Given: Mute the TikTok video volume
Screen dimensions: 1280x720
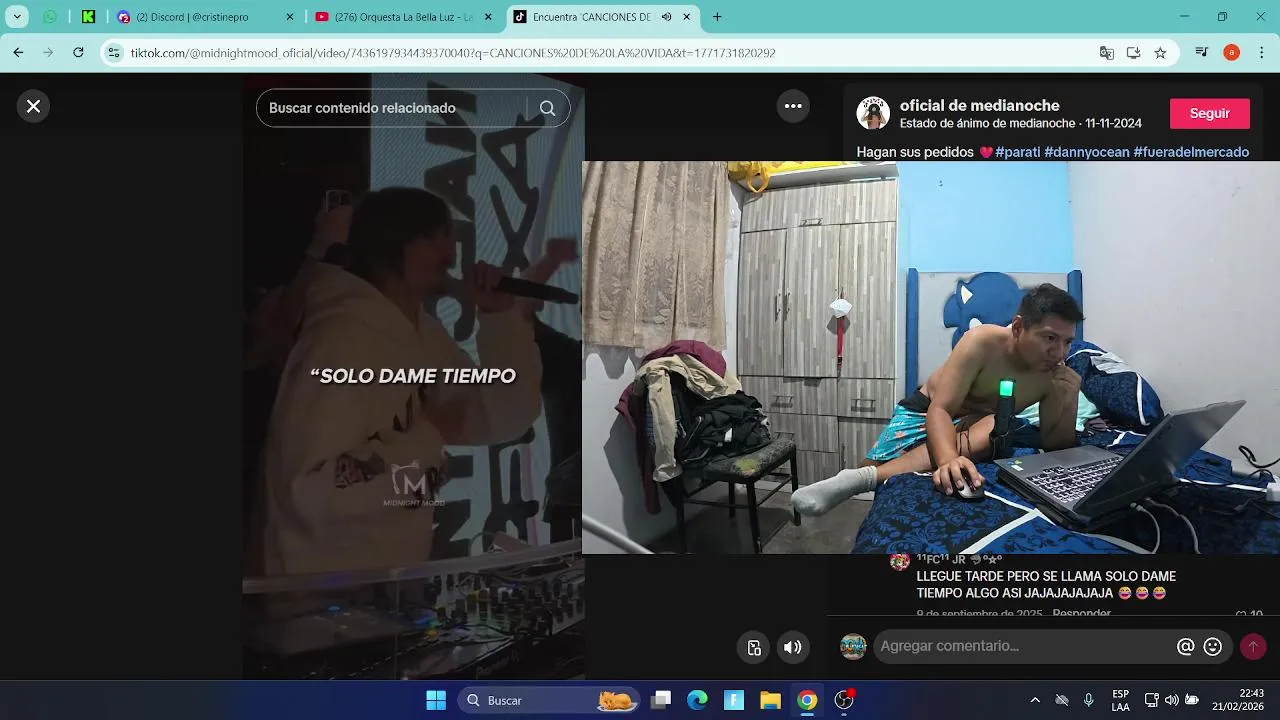Looking at the screenshot, I should [792, 647].
